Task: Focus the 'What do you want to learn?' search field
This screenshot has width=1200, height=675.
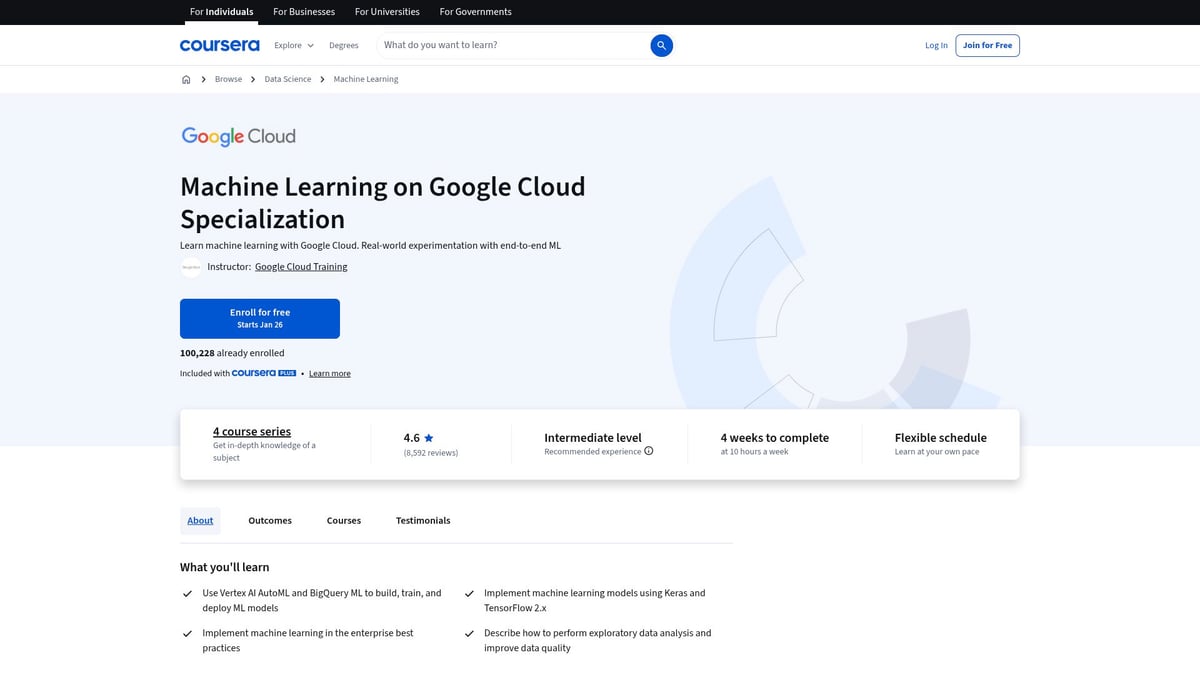Action: (513, 45)
